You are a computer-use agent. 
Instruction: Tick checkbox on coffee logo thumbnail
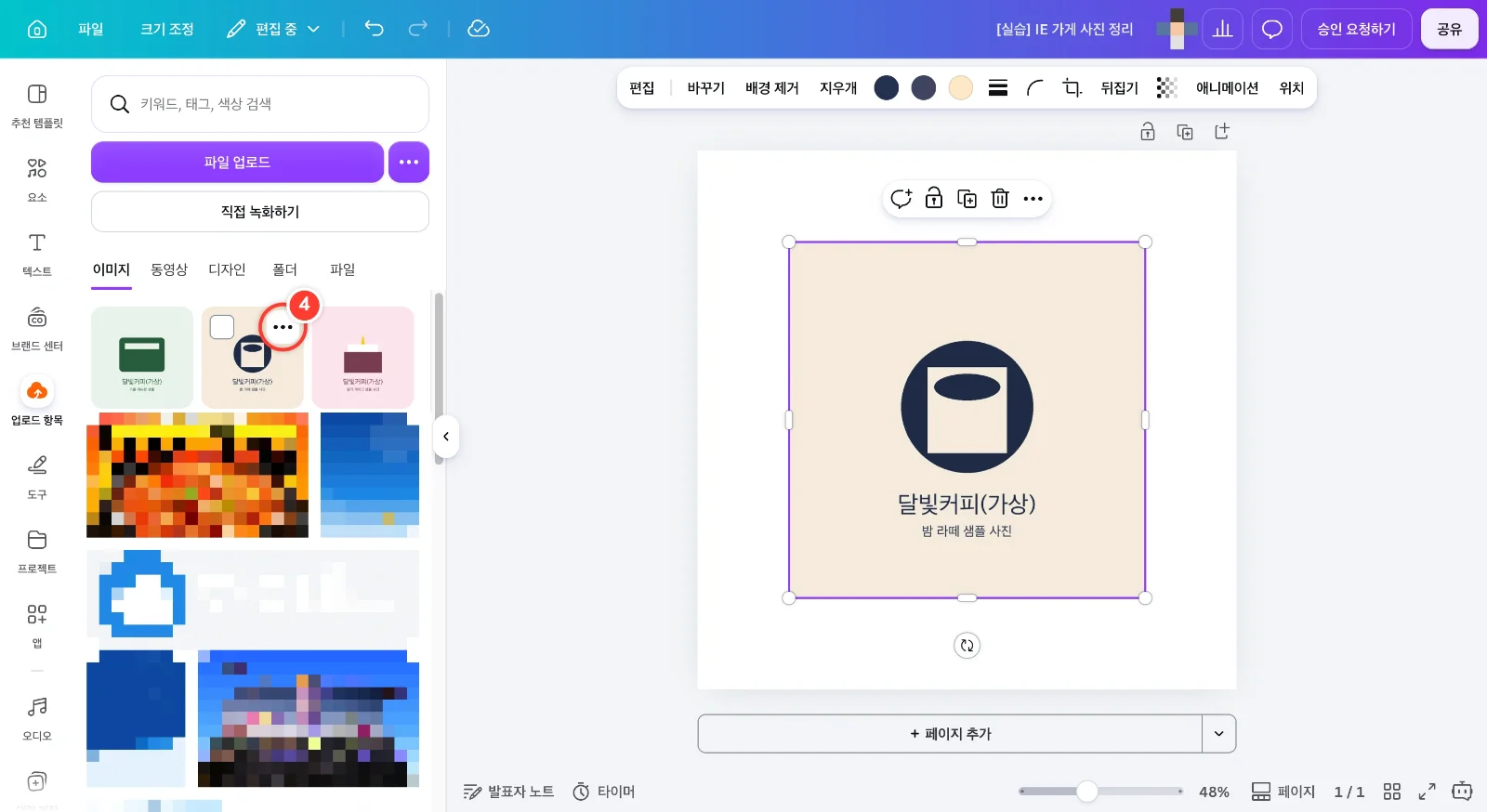(222, 327)
